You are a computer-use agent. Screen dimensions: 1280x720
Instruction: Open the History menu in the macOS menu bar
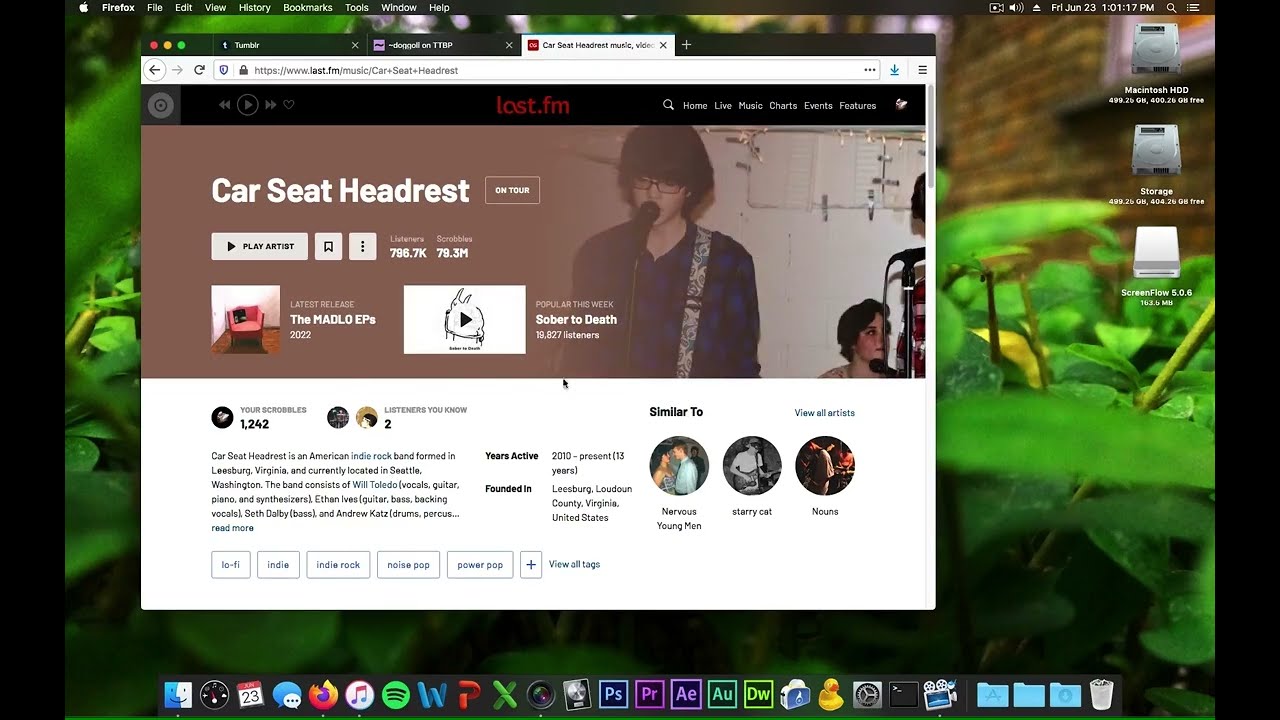[x=254, y=7]
